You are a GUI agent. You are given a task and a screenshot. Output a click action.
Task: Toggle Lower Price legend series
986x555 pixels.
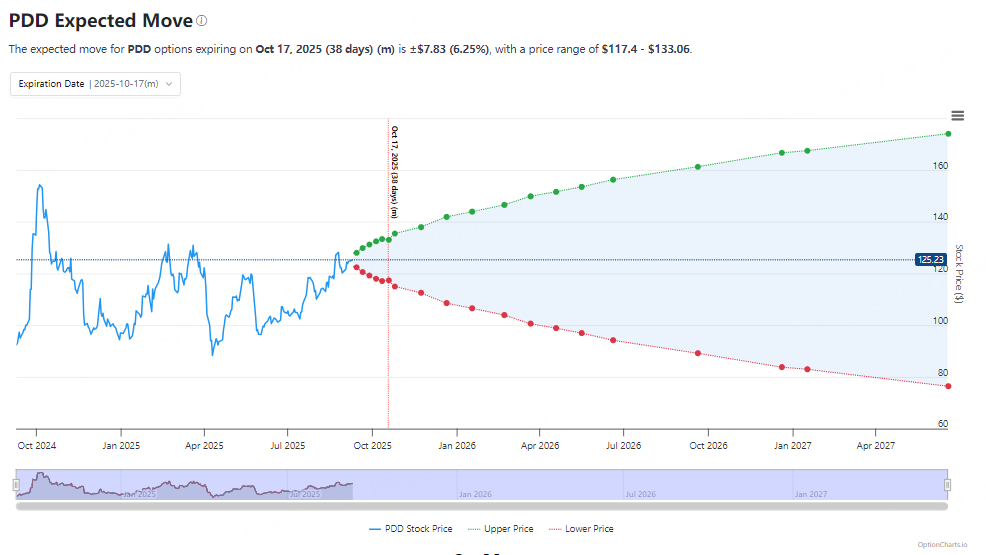point(581,529)
